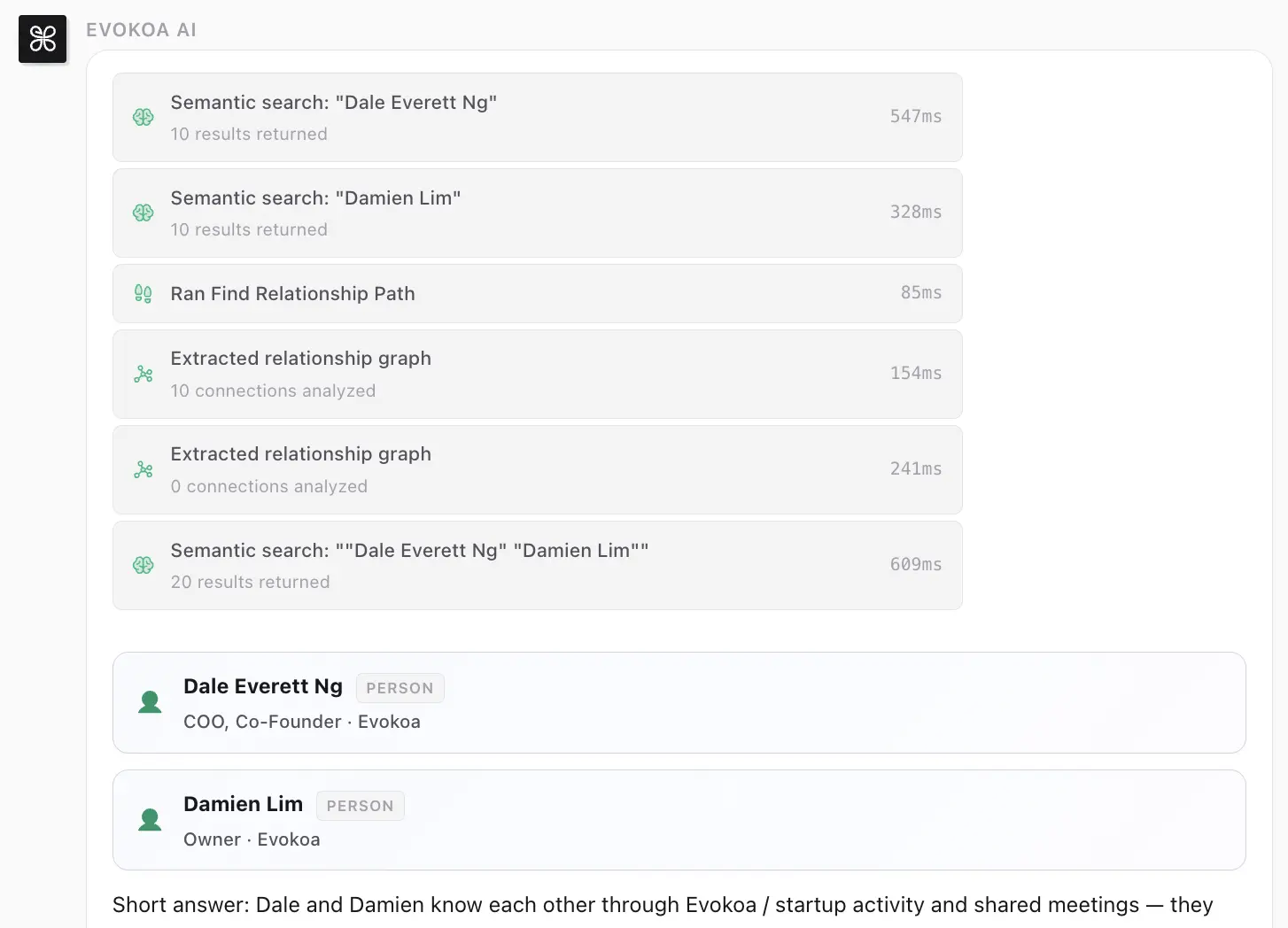Click footsteps icon for Find Relationship Path
1288x928 pixels.
[x=144, y=293]
